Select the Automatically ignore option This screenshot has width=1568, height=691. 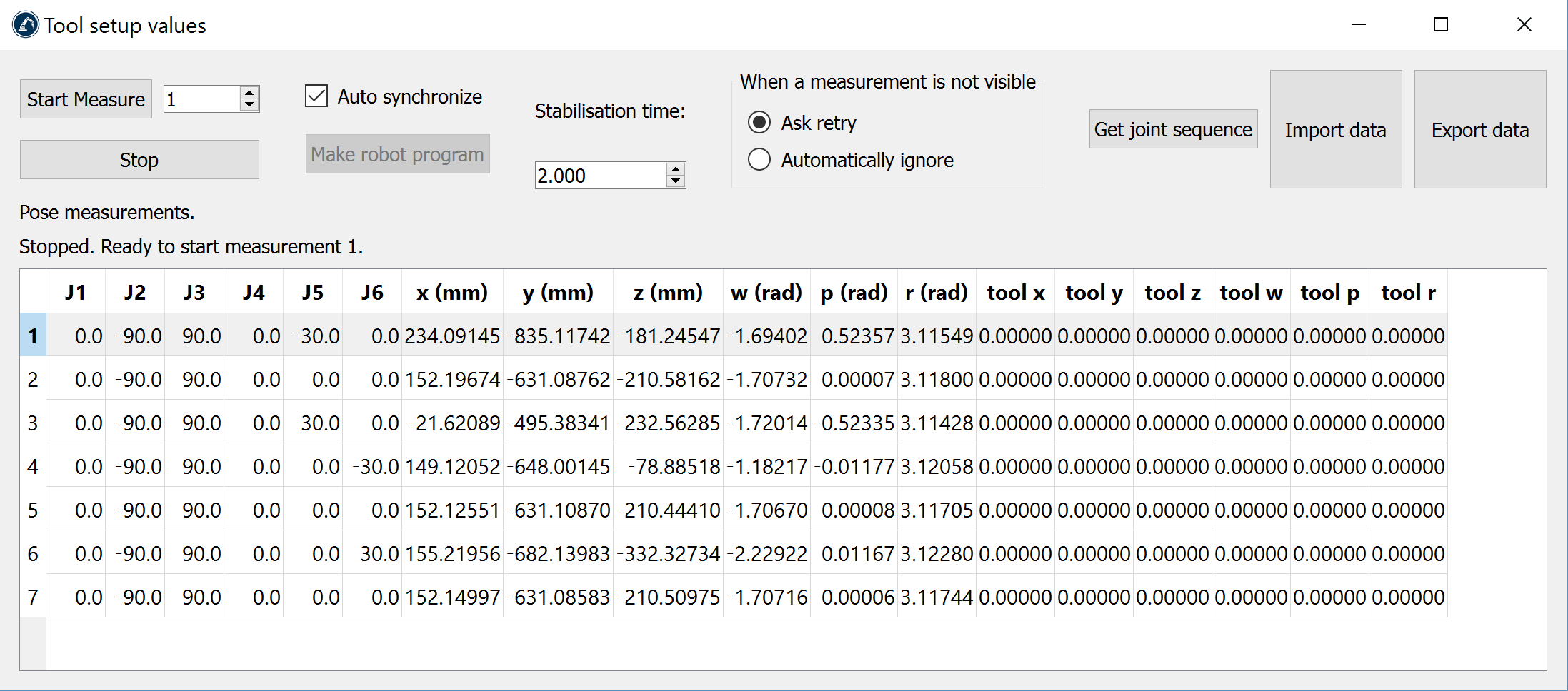[759, 160]
